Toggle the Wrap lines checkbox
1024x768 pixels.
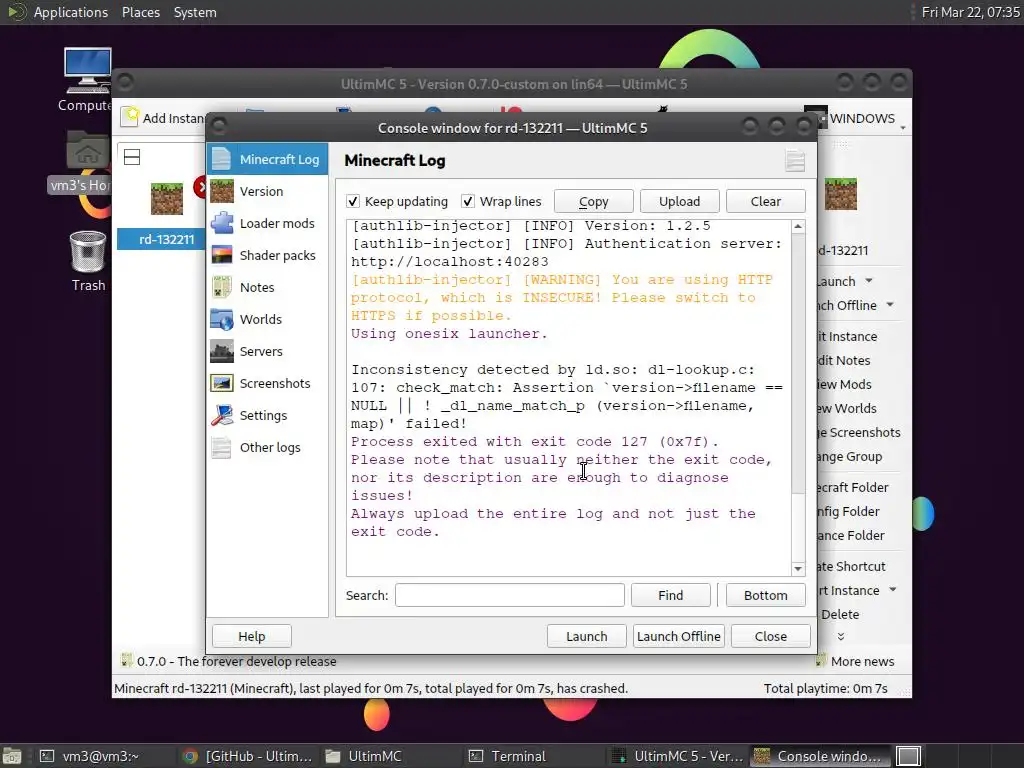[x=468, y=201]
